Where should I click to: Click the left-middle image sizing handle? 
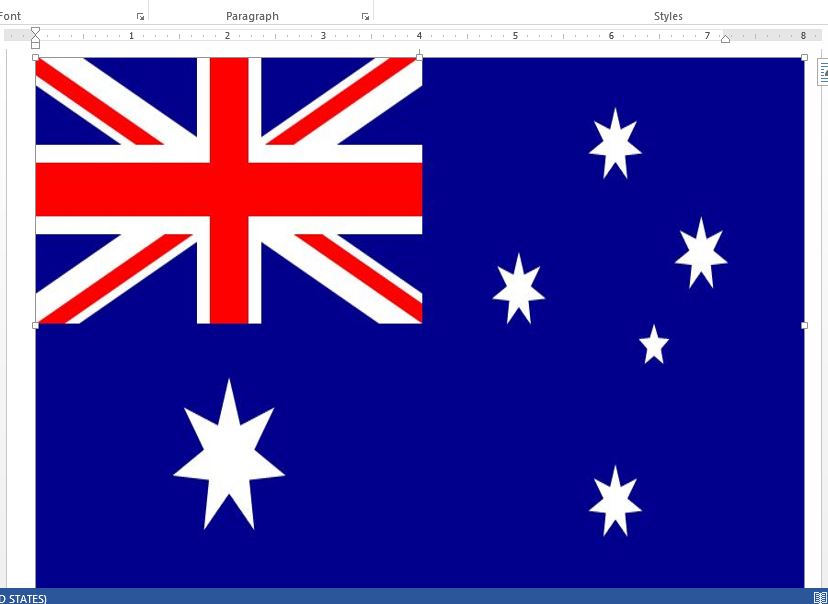click(x=36, y=325)
